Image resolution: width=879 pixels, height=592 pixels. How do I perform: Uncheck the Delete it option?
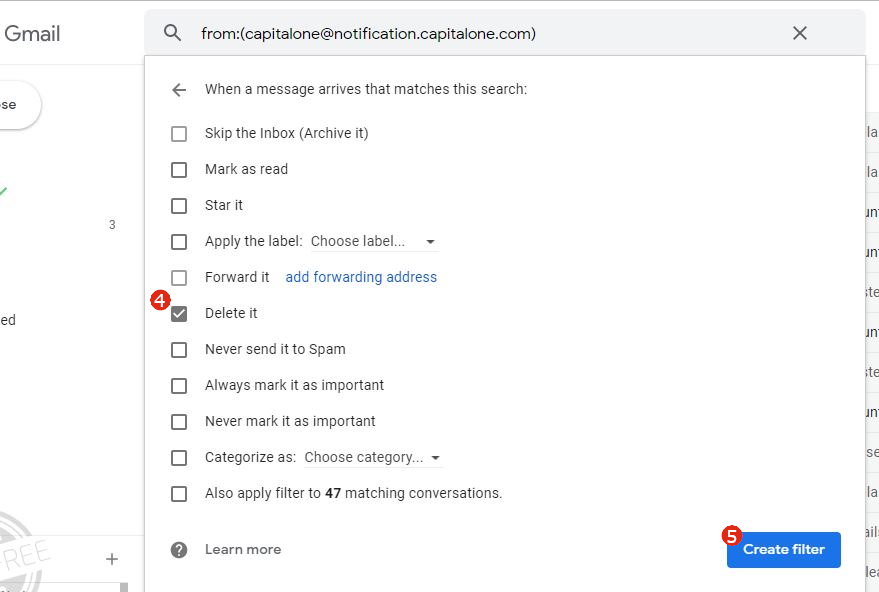[179, 313]
